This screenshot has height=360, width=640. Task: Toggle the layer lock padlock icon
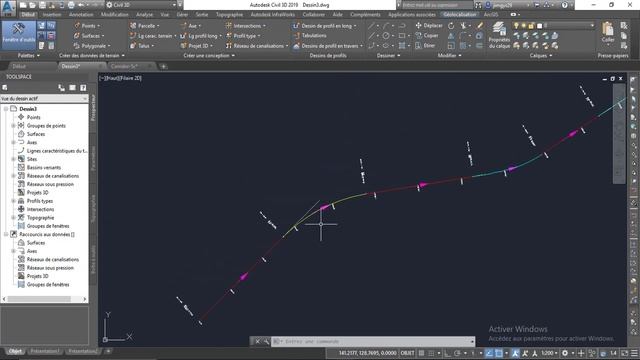pos(531,26)
